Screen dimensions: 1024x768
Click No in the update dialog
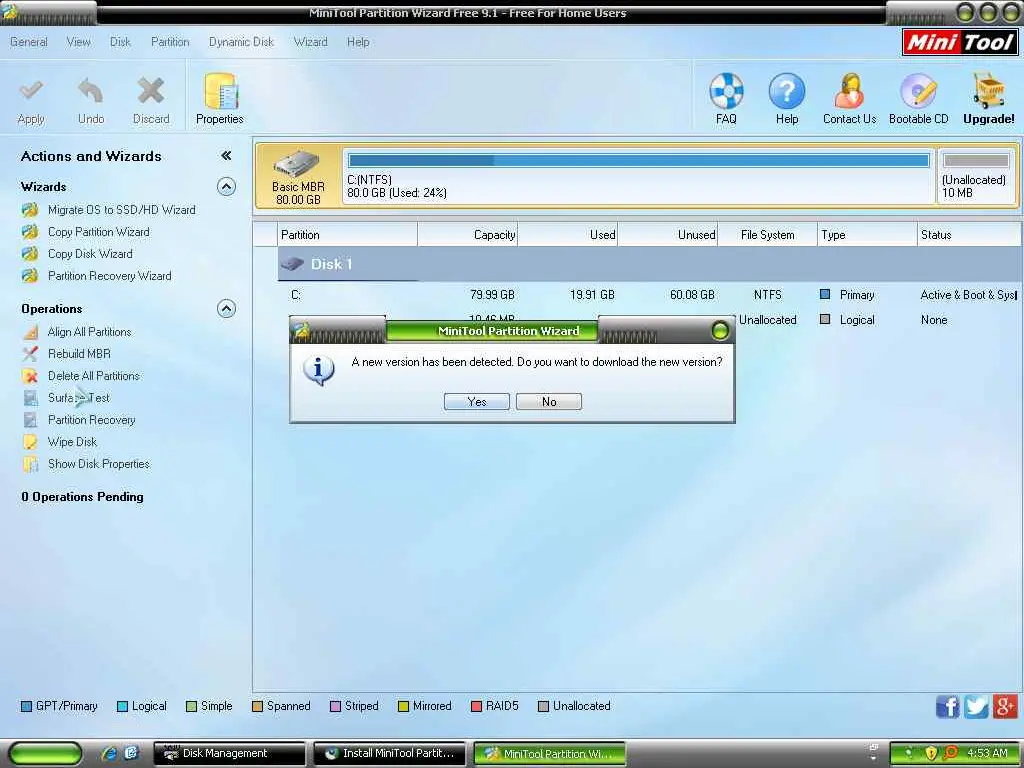549,402
